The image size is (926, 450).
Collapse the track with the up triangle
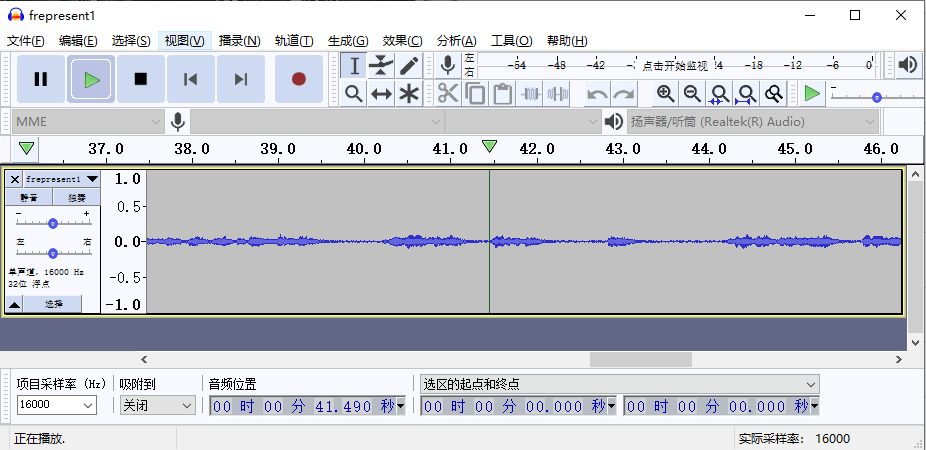click(15, 304)
